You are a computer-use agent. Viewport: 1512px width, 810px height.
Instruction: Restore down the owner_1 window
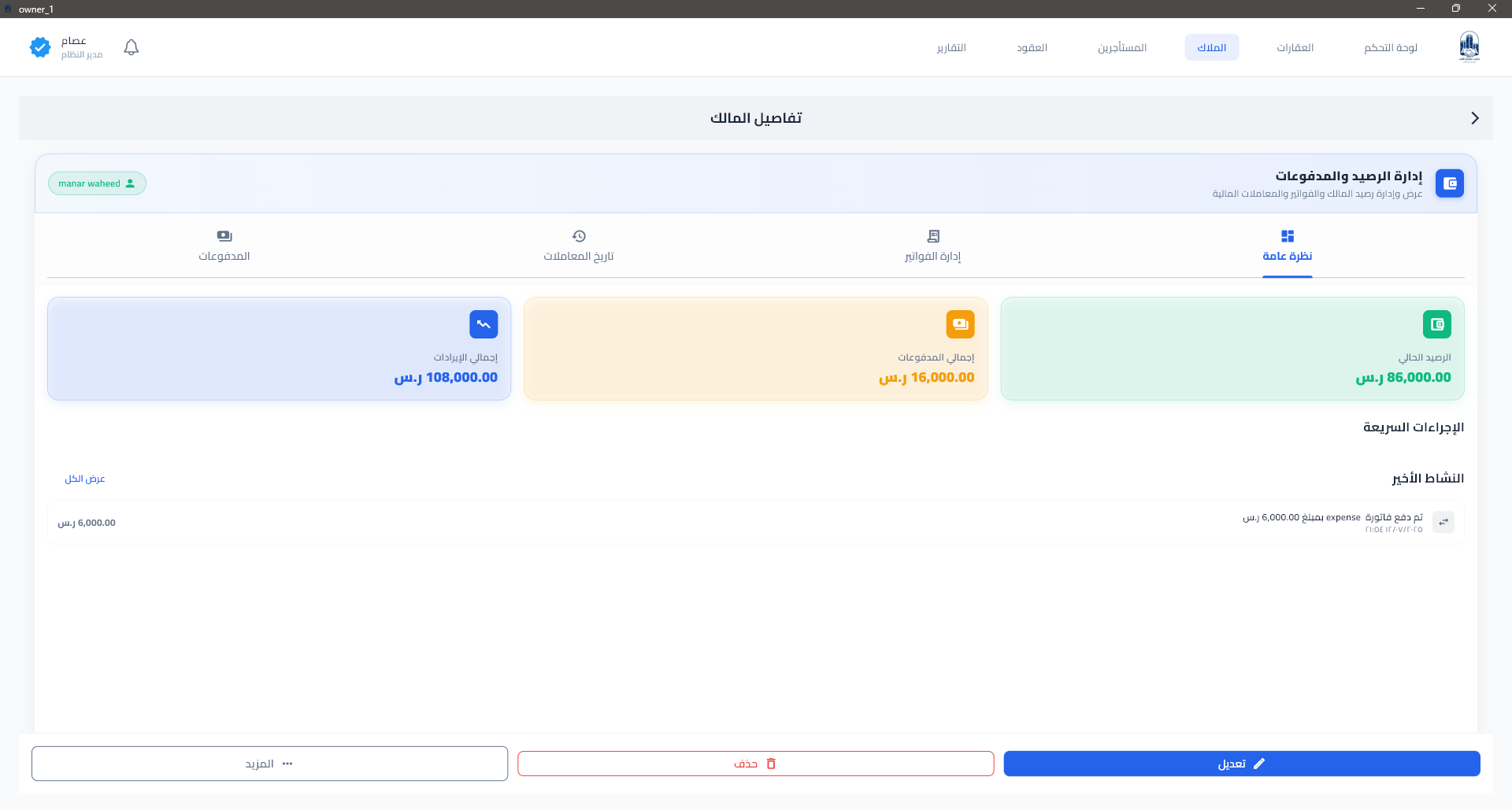click(1456, 9)
